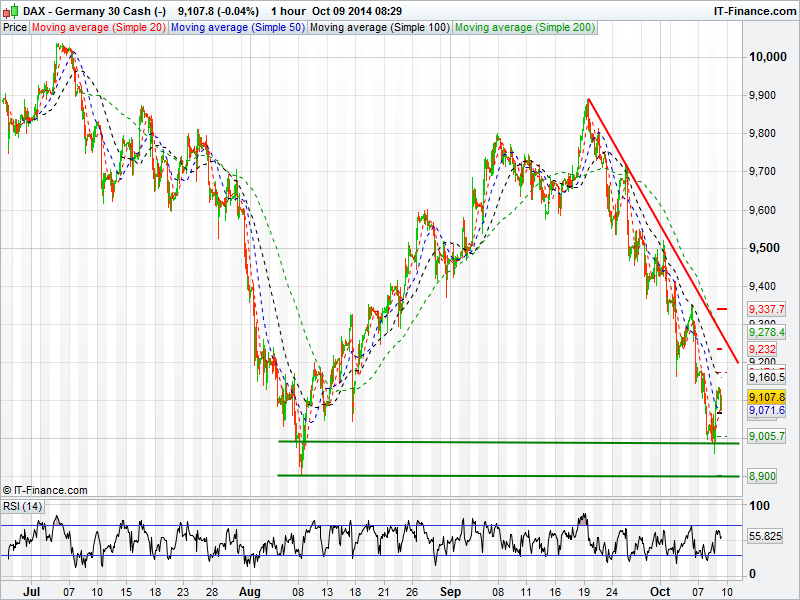Click the red 9,337.7 price label

[x=767, y=311]
